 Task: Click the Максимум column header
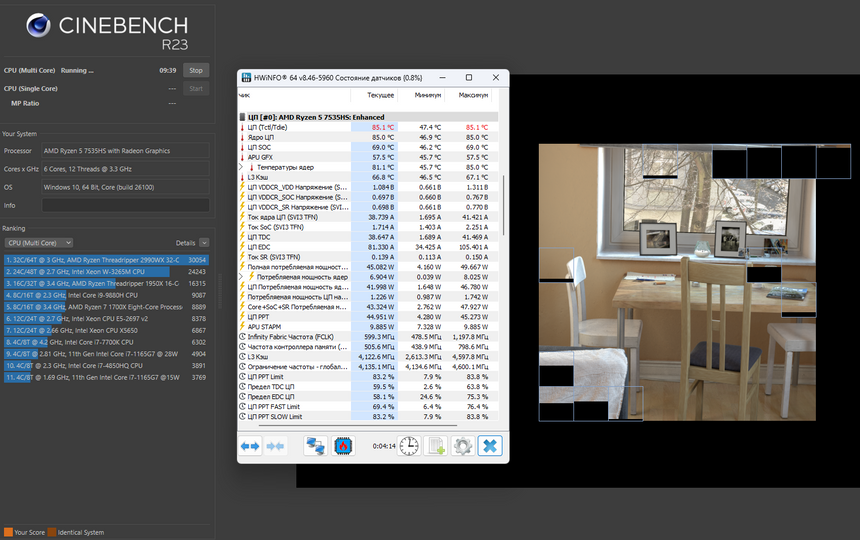473,95
